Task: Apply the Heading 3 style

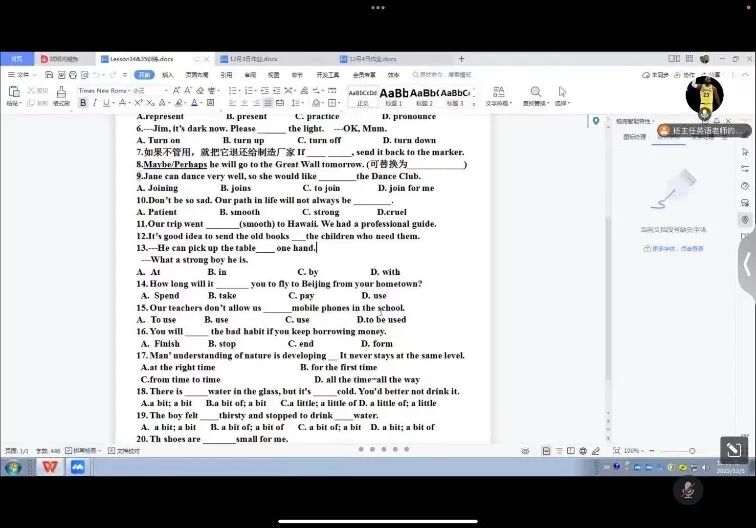Action: point(455,96)
